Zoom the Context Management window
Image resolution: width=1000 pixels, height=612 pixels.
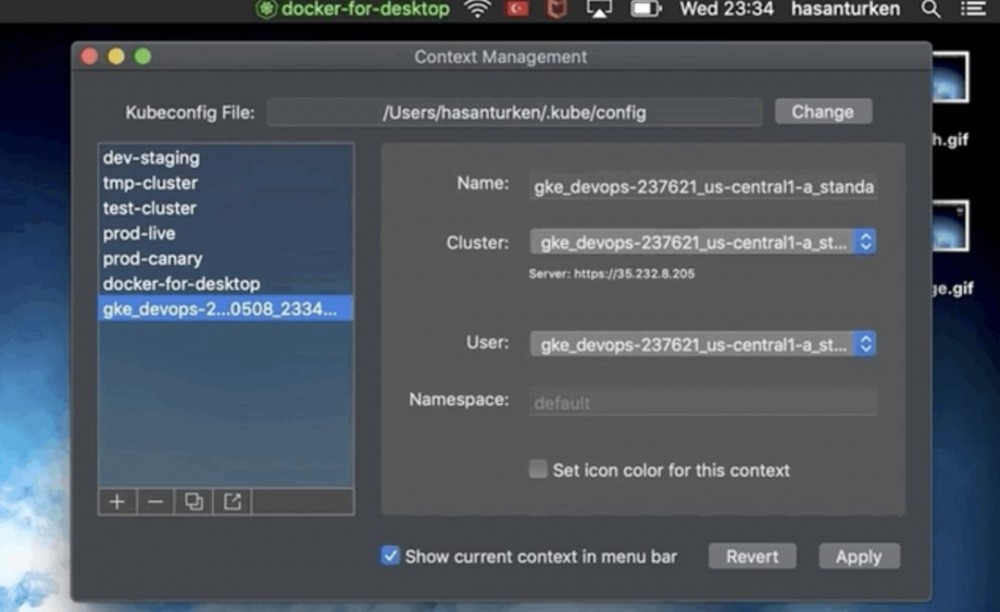pos(143,57)
